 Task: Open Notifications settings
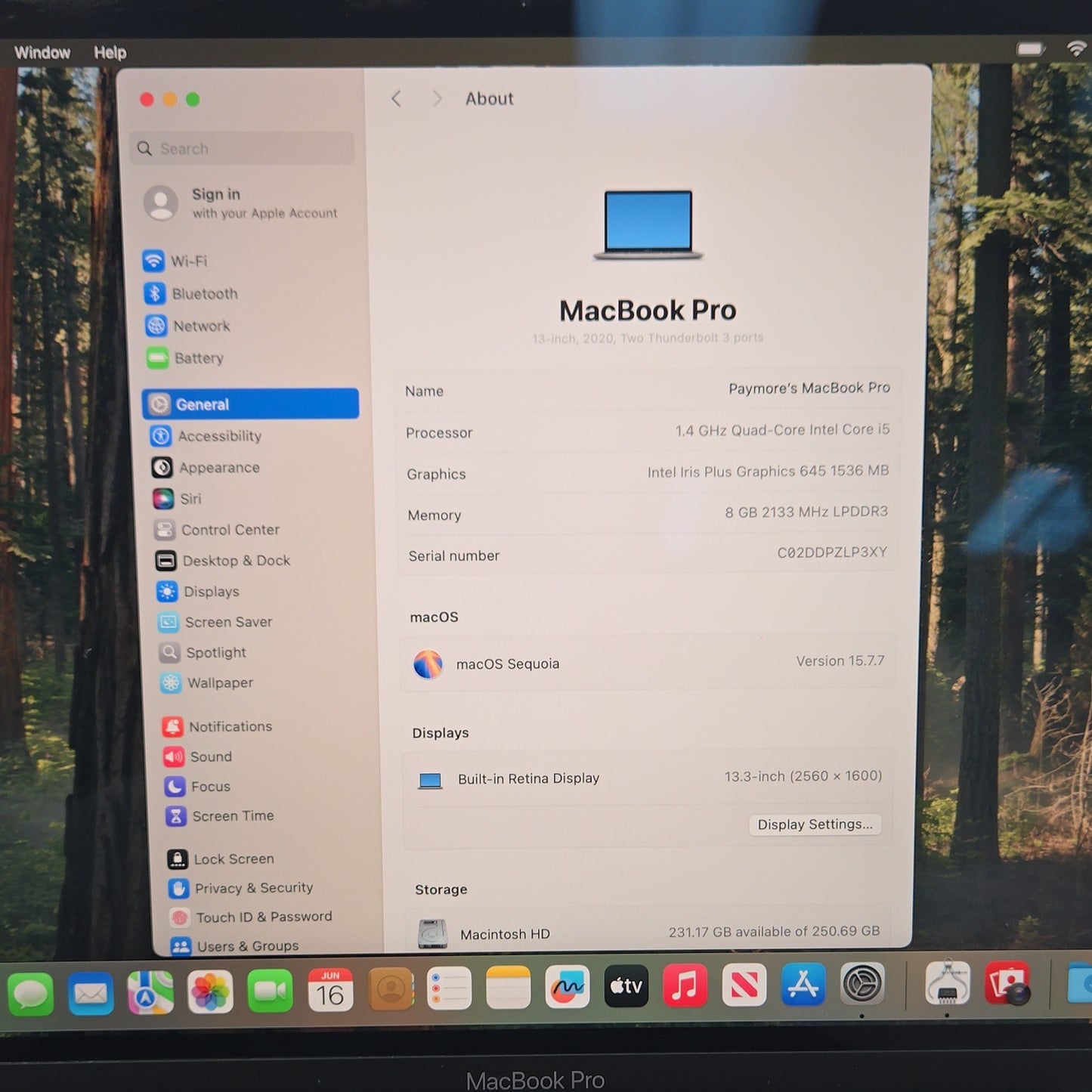(x=218, y=726)
